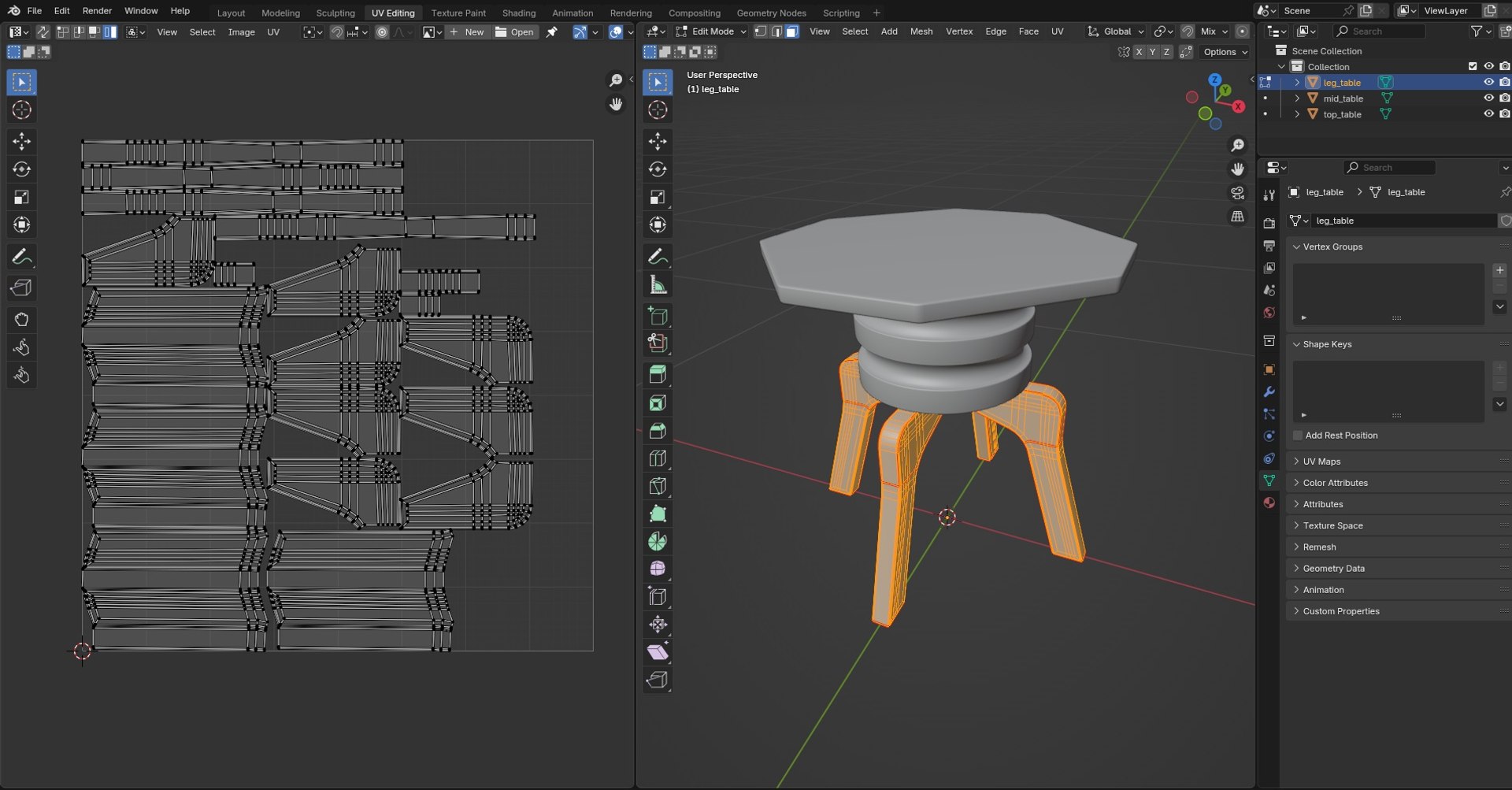The width and height of the screenshot is (1512, 790).
Task: Click the zoom magnifier in the 3D viewport
Action: [1238, 146]
